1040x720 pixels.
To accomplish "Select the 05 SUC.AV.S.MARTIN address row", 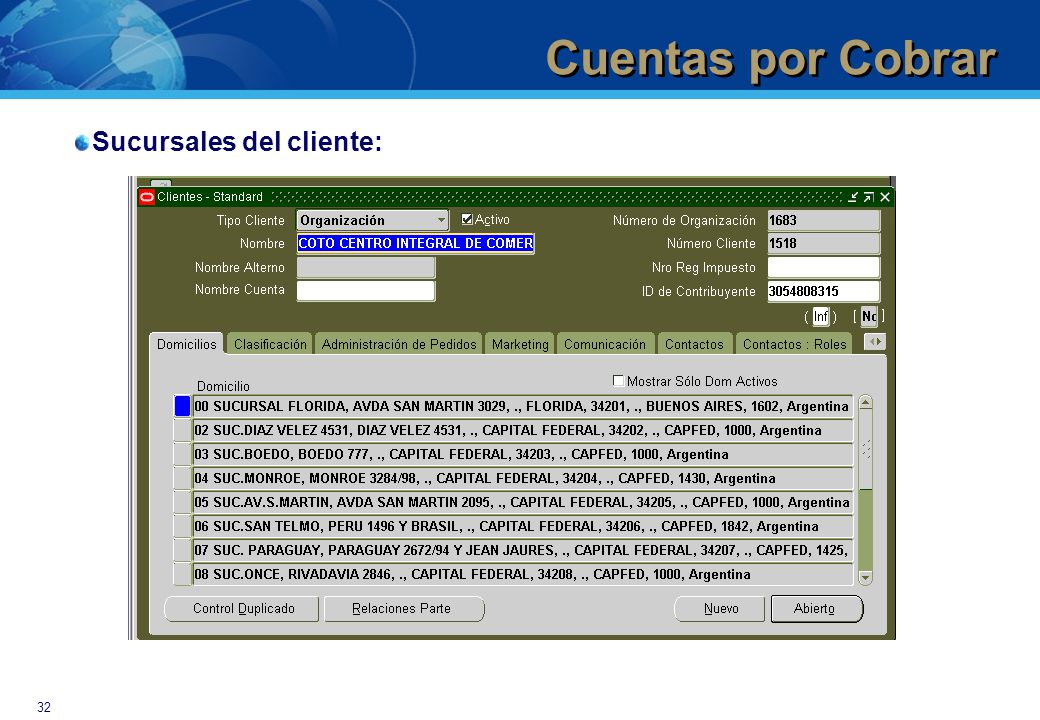I will coord(523,502).
